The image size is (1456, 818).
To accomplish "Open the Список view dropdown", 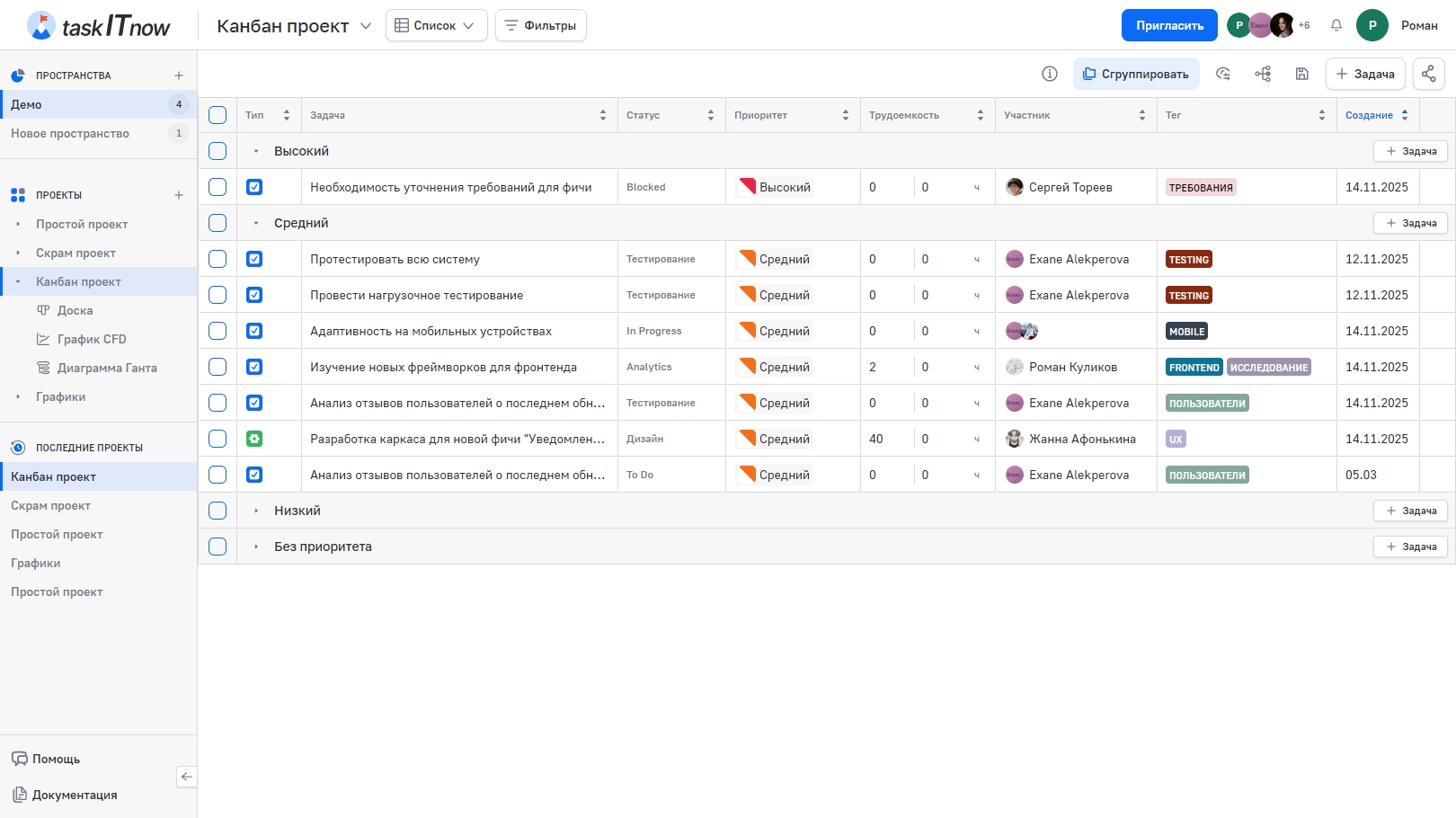I will (436, 25).
